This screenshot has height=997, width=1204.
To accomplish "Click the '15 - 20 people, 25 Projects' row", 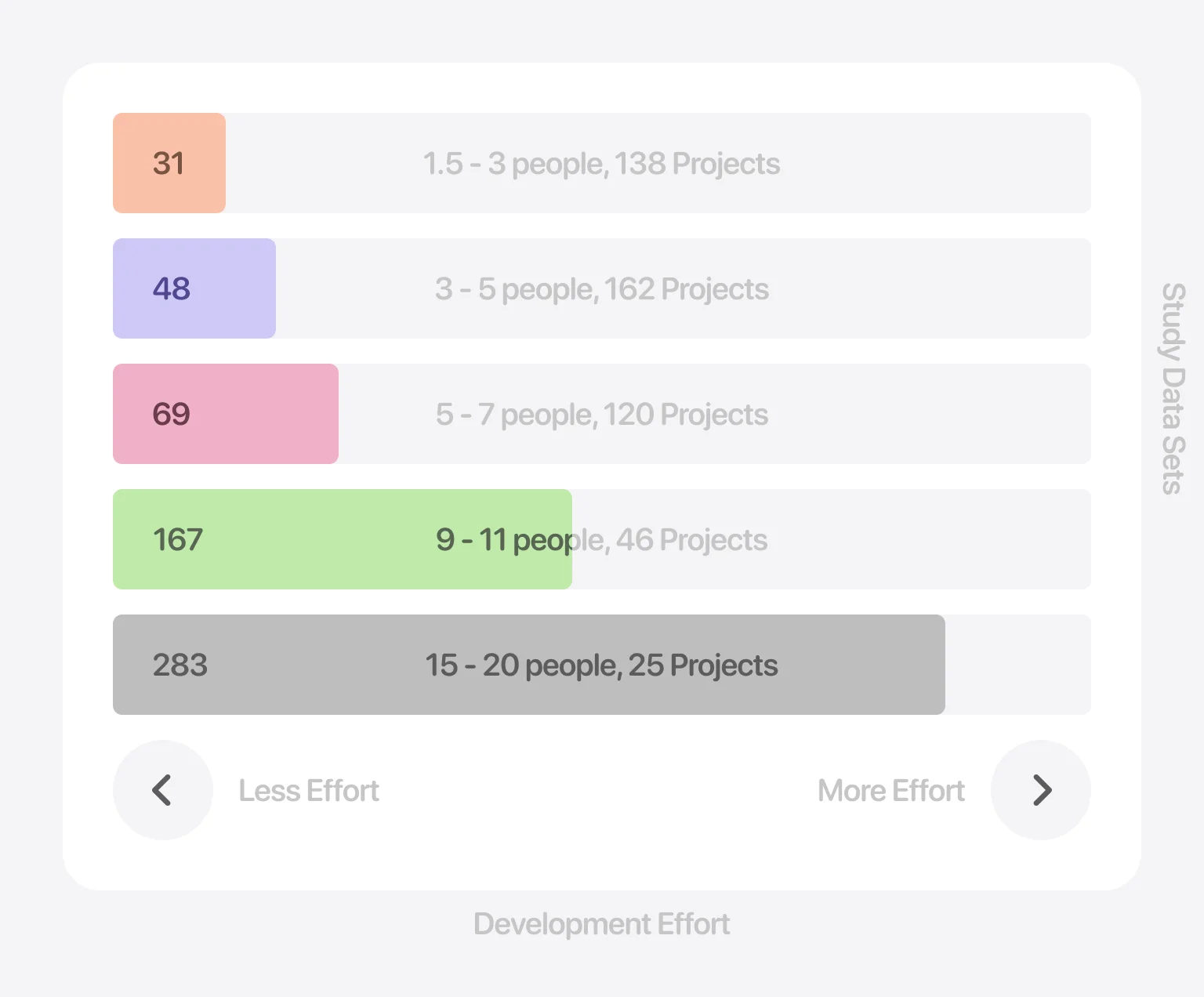I will point(602,665).
